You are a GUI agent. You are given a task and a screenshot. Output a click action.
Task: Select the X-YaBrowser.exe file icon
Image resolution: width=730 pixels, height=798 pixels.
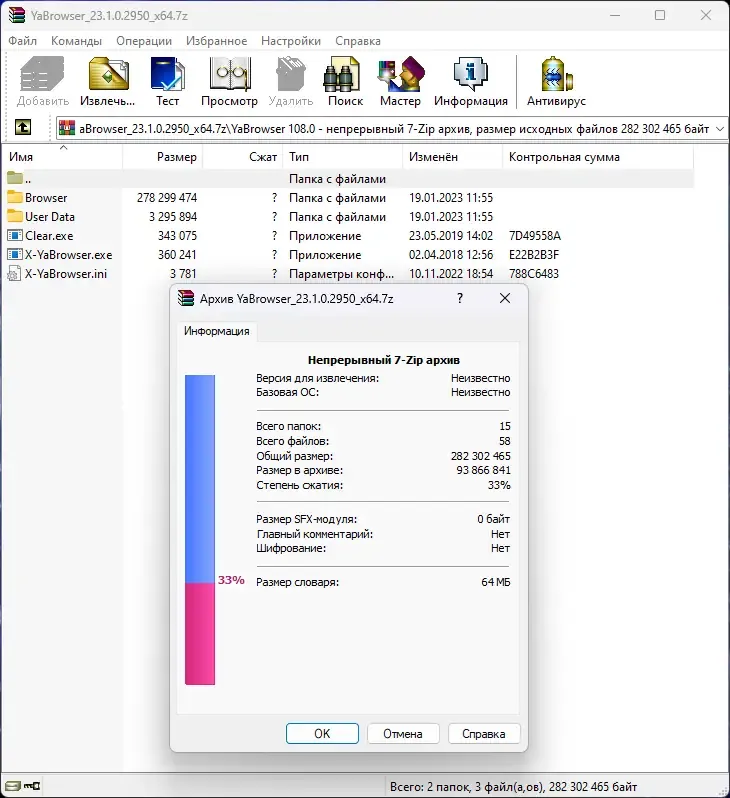[x=15, y=254]
